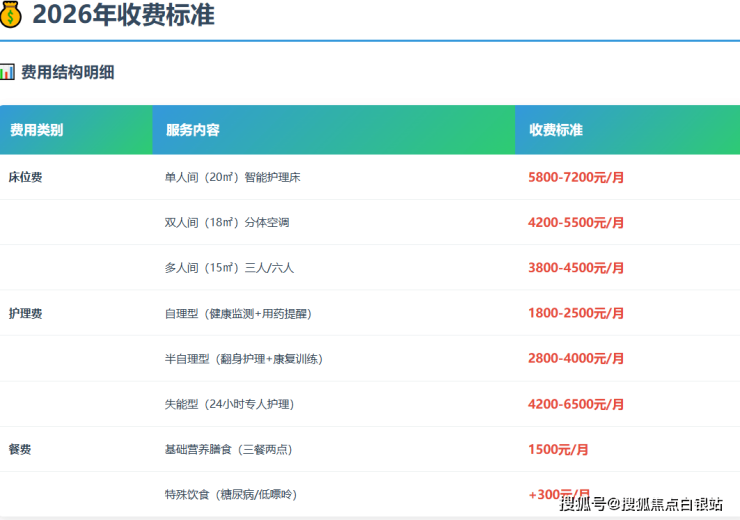Select the 护理费 category cell
Viewport: 740px width, 520px height.
[25, 313]
